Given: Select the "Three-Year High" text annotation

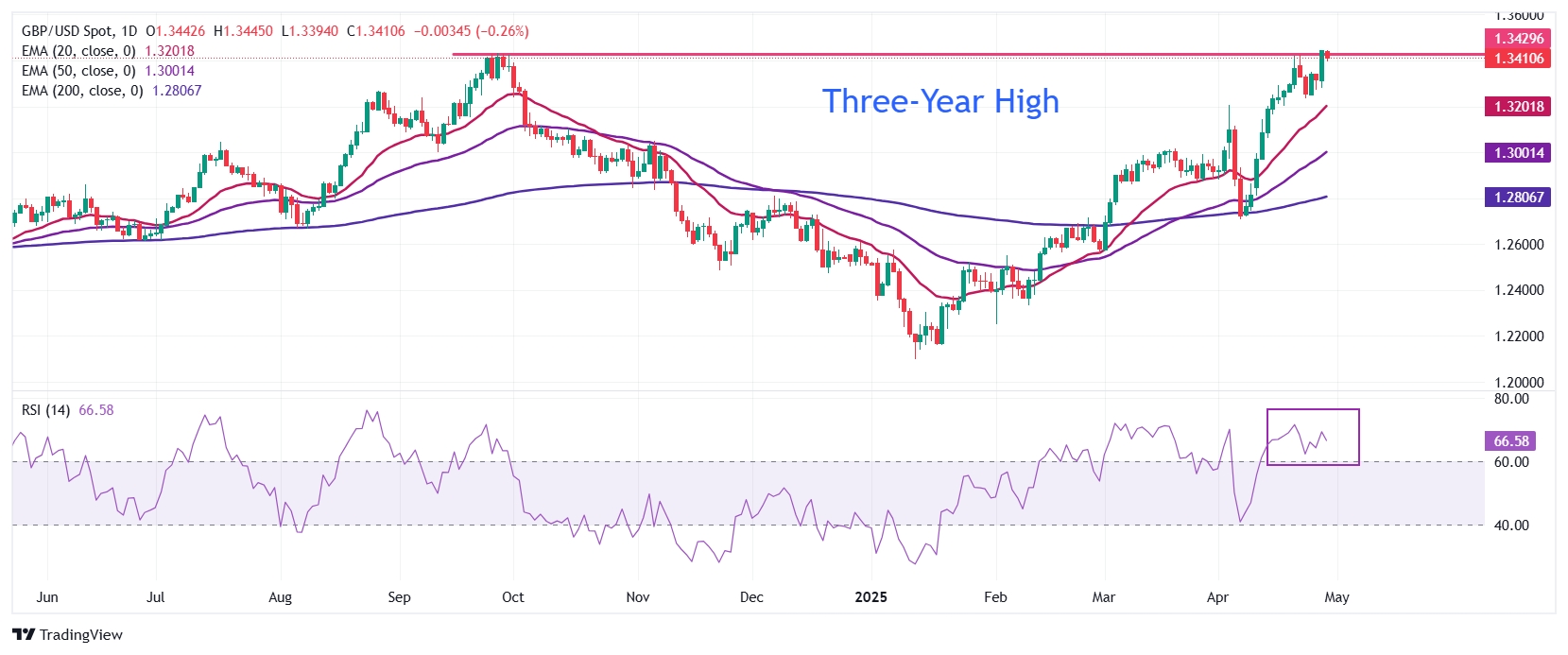Looking at the screenshot, I should tap(940, 101).
